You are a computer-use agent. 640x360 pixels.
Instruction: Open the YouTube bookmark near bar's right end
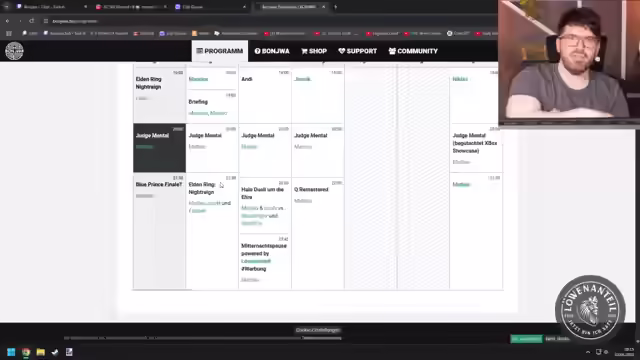(x=488, y=33)
